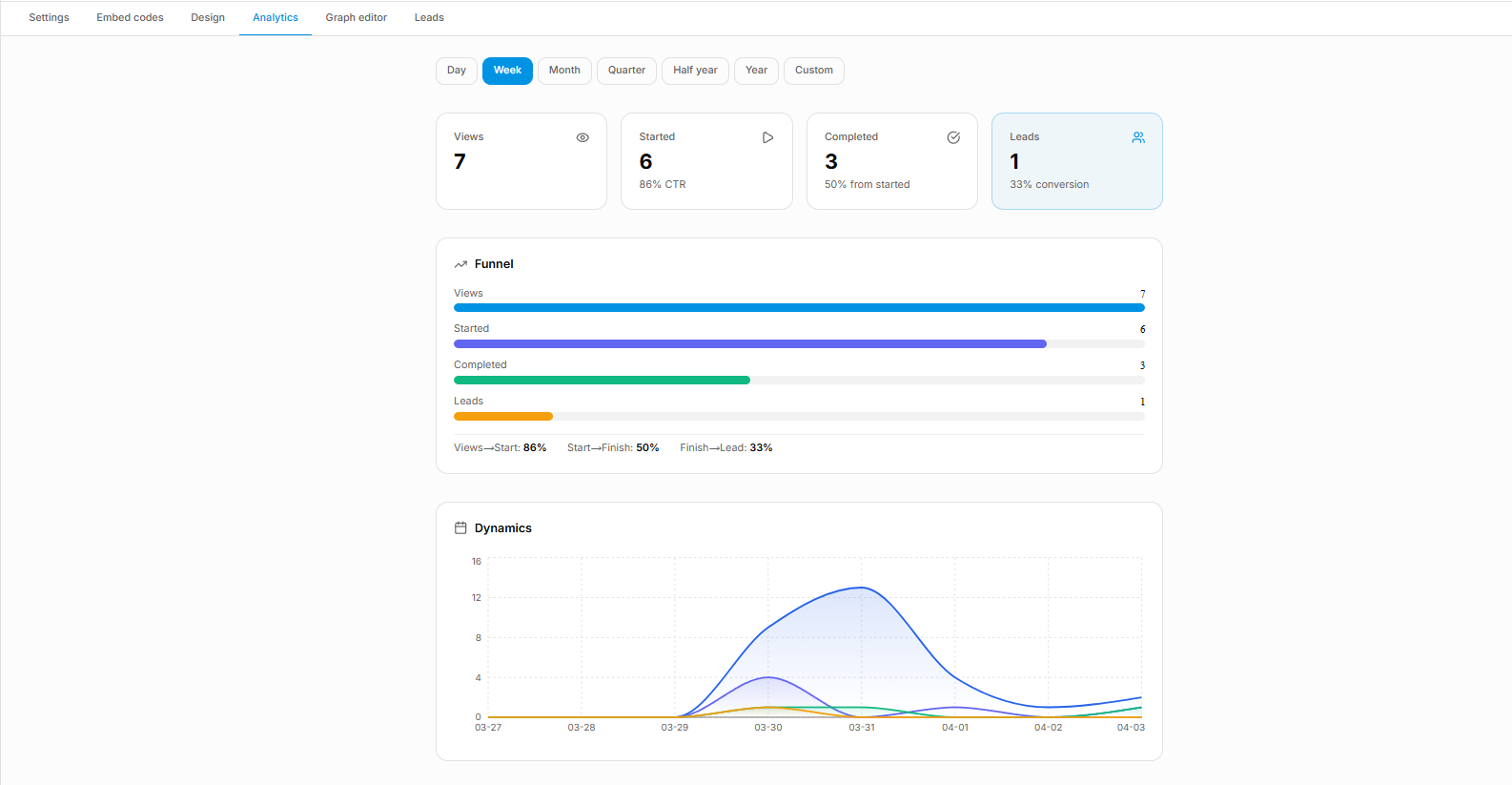
Task: Set the range to Half year
Action: (x=695, y=71)
